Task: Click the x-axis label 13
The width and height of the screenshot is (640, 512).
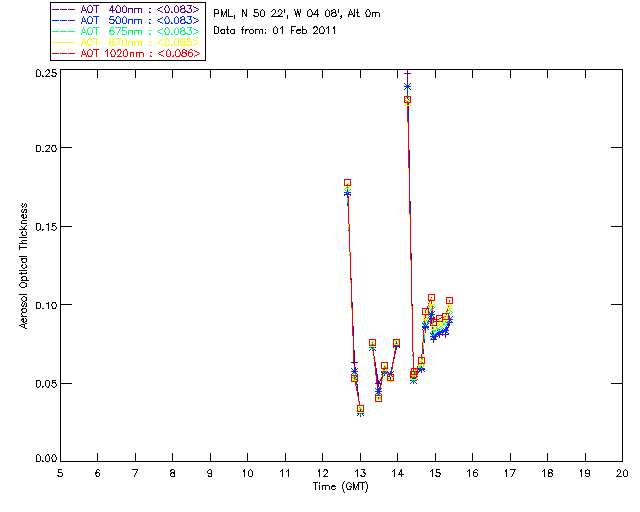Action: (360, 474)
